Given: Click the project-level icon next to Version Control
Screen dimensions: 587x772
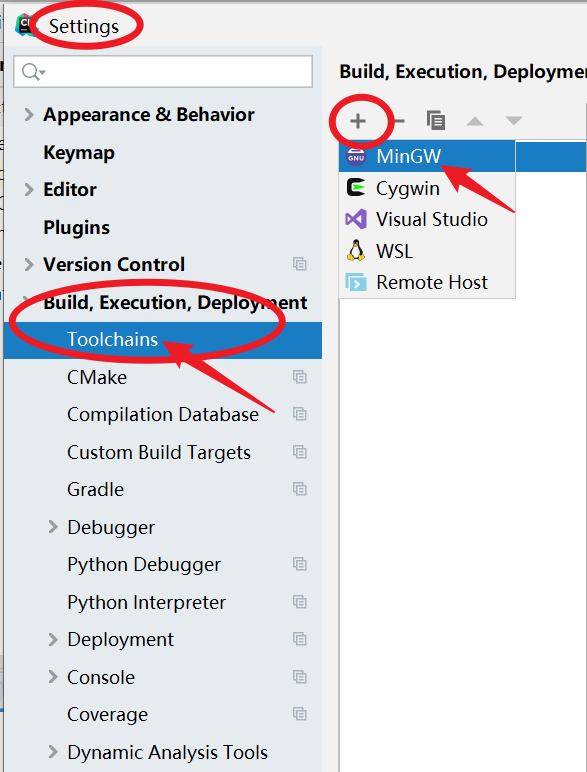Looking at the screenshot, I should tap(299, 264).
